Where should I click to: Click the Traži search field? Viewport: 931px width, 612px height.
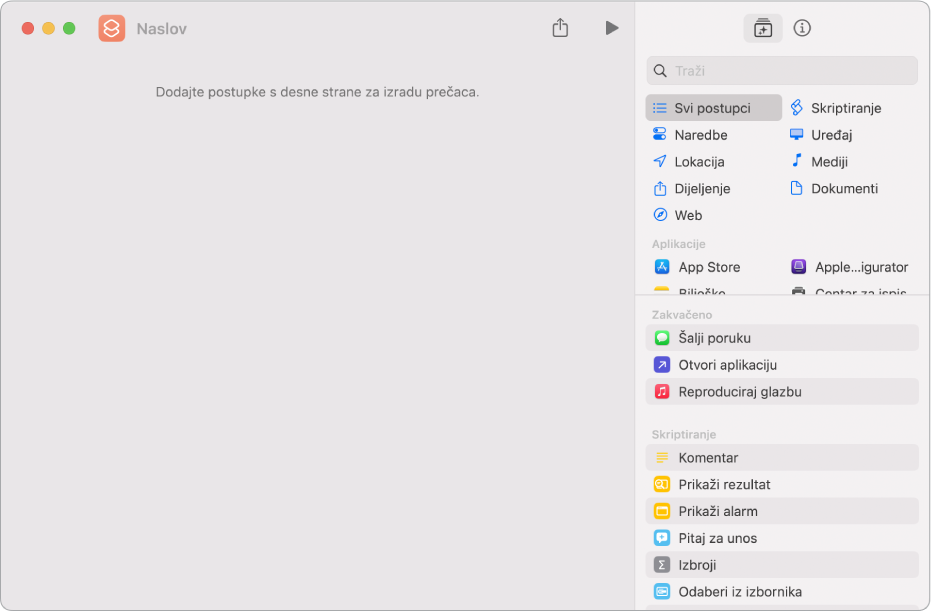coord(782,71)
